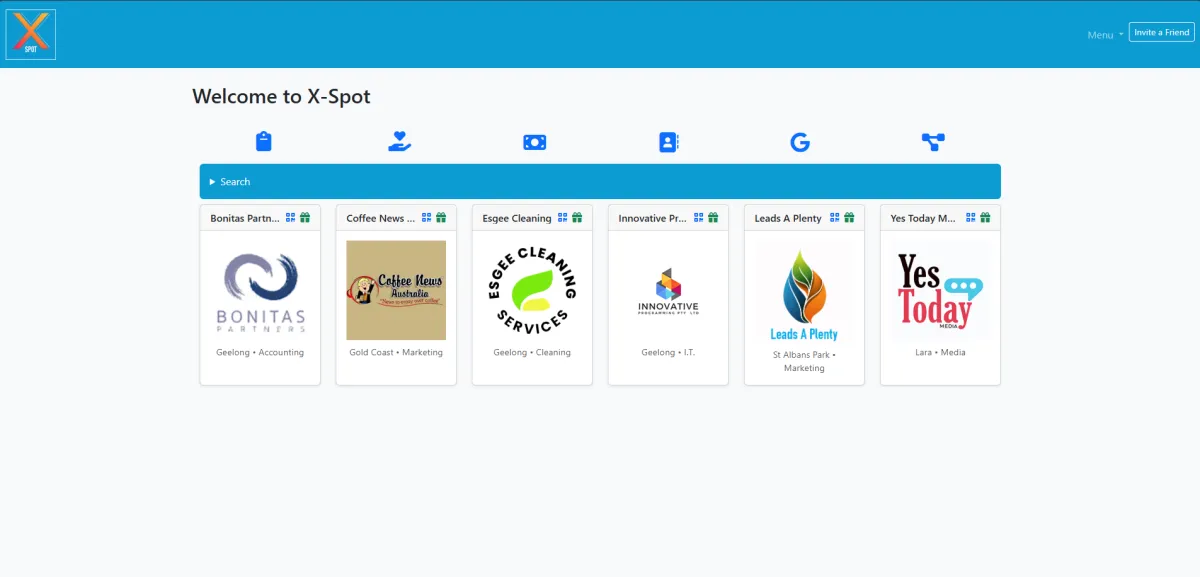Open gift icon on Bonitas Partners card
This screenshot has width=1200, height=577.
305,218
